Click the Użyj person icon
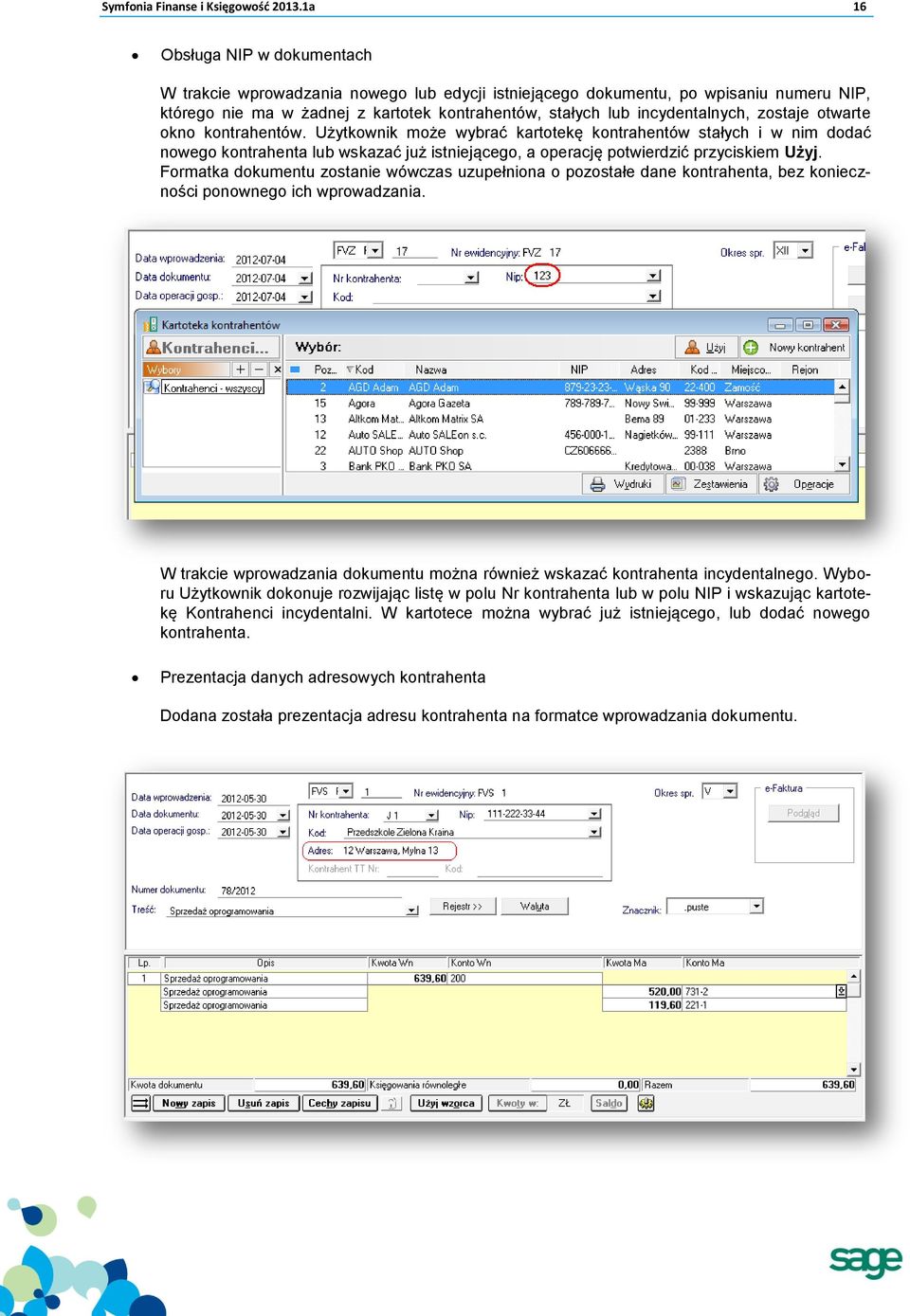The width and height of the screenshot is (910, 1316). pos(690,348)
